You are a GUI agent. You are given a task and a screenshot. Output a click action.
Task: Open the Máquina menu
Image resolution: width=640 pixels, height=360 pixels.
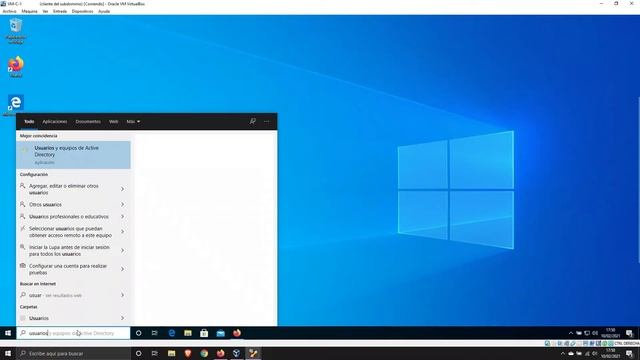29,11
